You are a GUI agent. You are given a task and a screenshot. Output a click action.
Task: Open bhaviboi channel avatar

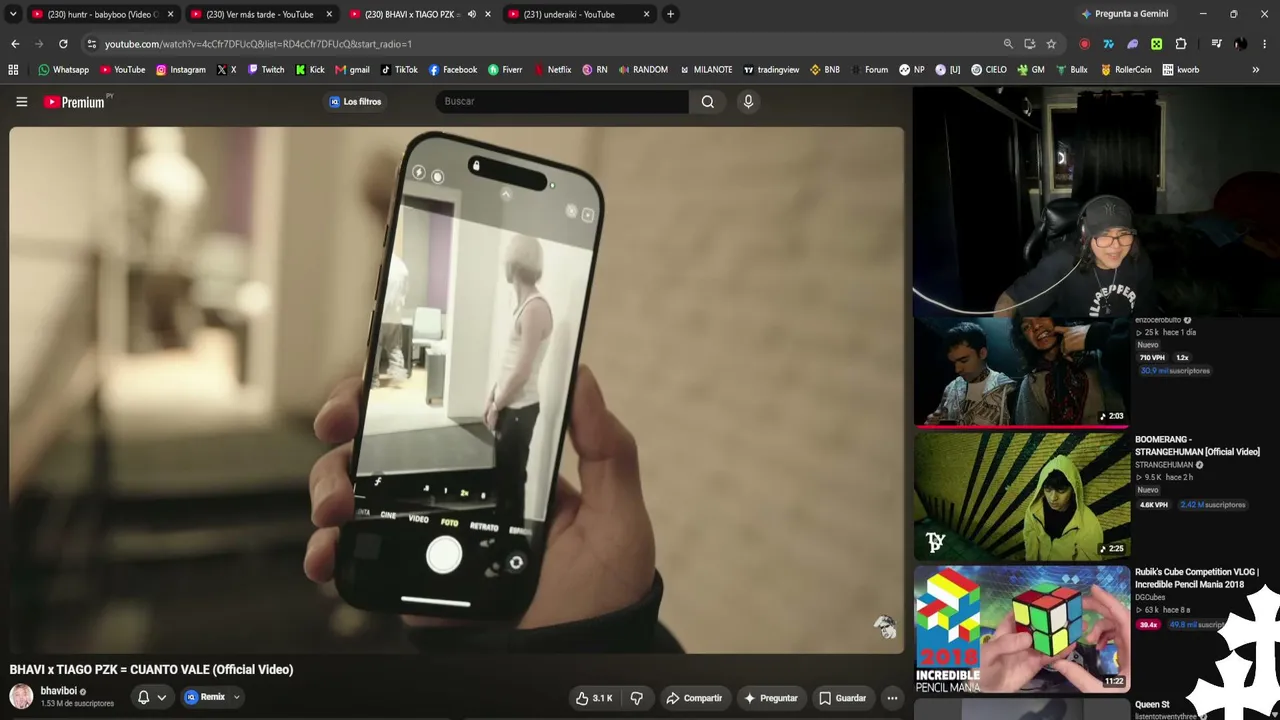pos(21,696)
